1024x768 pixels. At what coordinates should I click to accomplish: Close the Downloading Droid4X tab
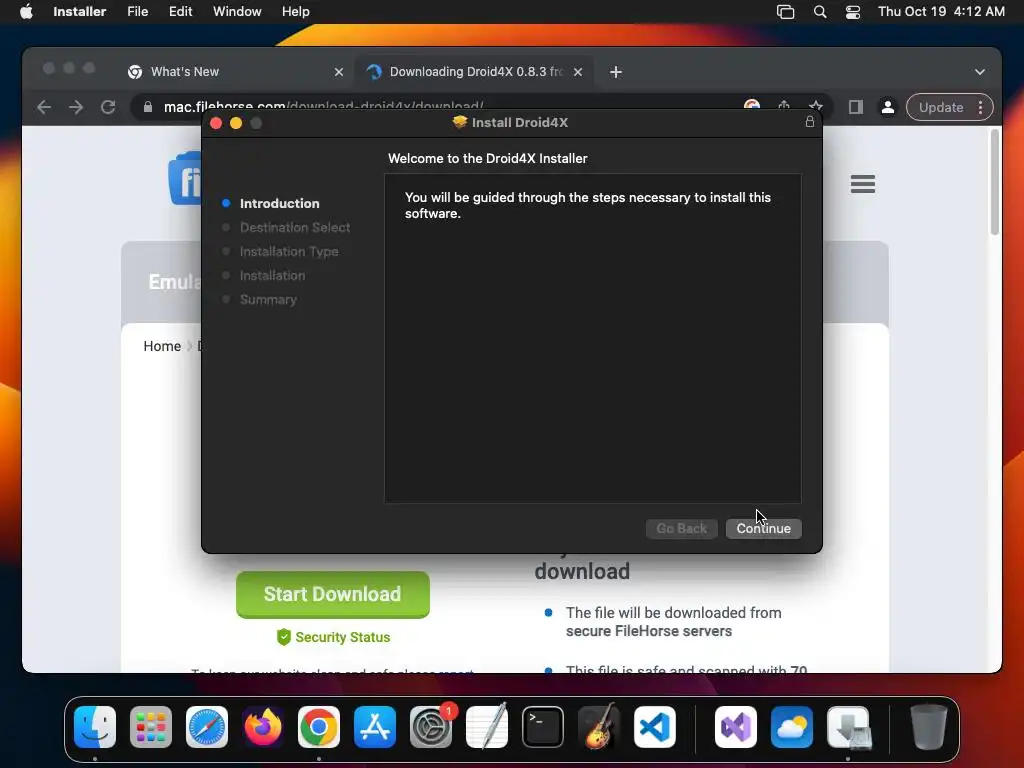[x=577, y=72]
